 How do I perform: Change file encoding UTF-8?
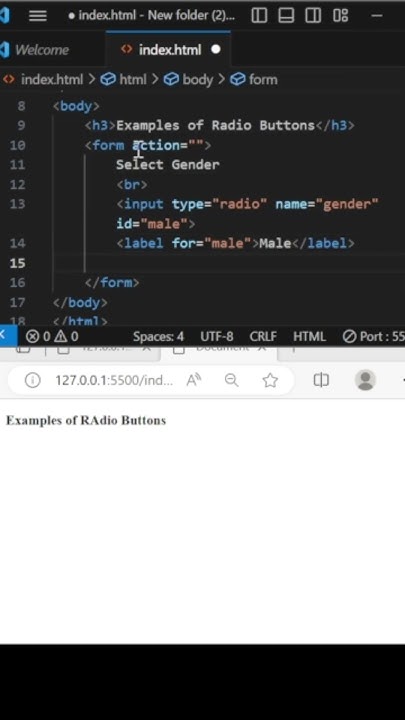pyautogui.click(x=217, y=337)
